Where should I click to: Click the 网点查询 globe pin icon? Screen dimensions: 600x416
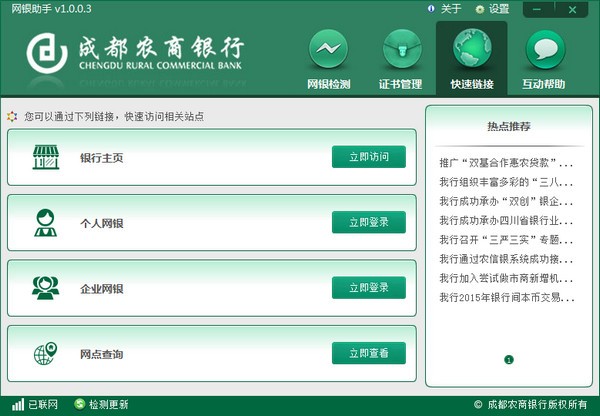pos(46,353)
